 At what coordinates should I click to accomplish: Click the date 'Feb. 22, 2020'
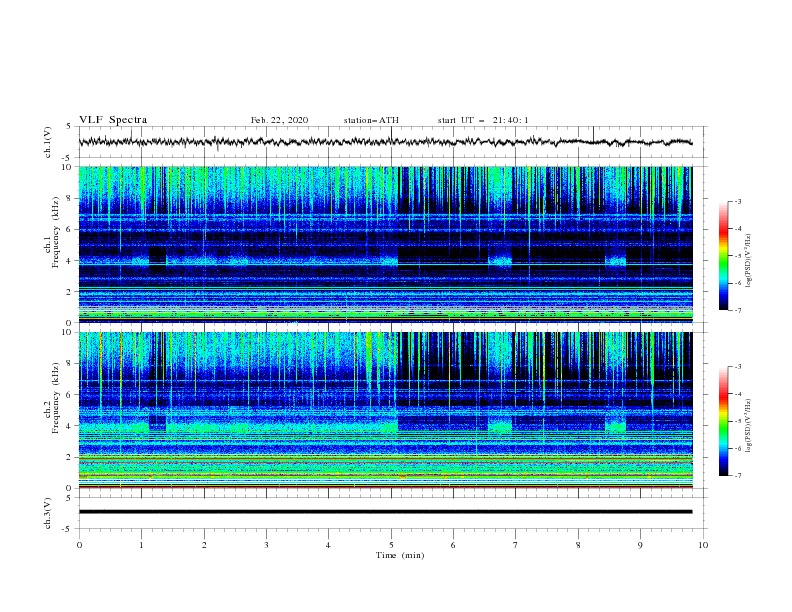click(279, 120)
